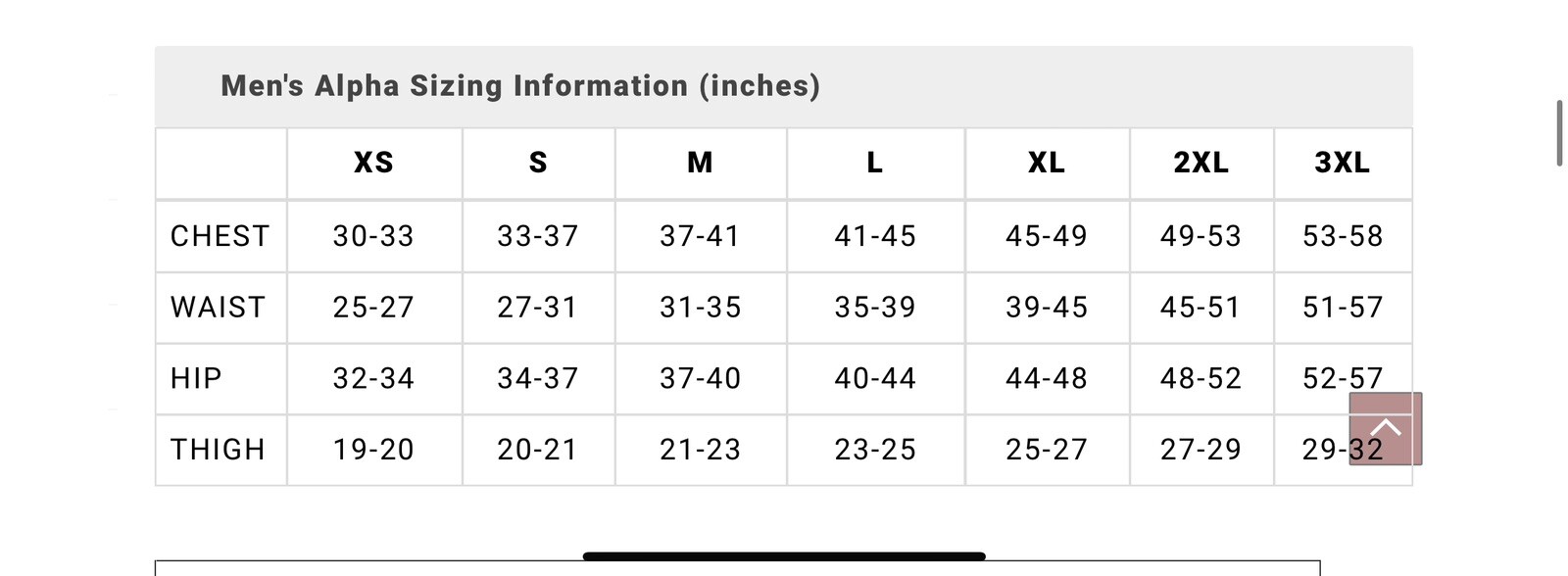Screen dimensions: 1568x576
Task: Click the home indicator bar at the bottom
Action: (x=784, y=556)
